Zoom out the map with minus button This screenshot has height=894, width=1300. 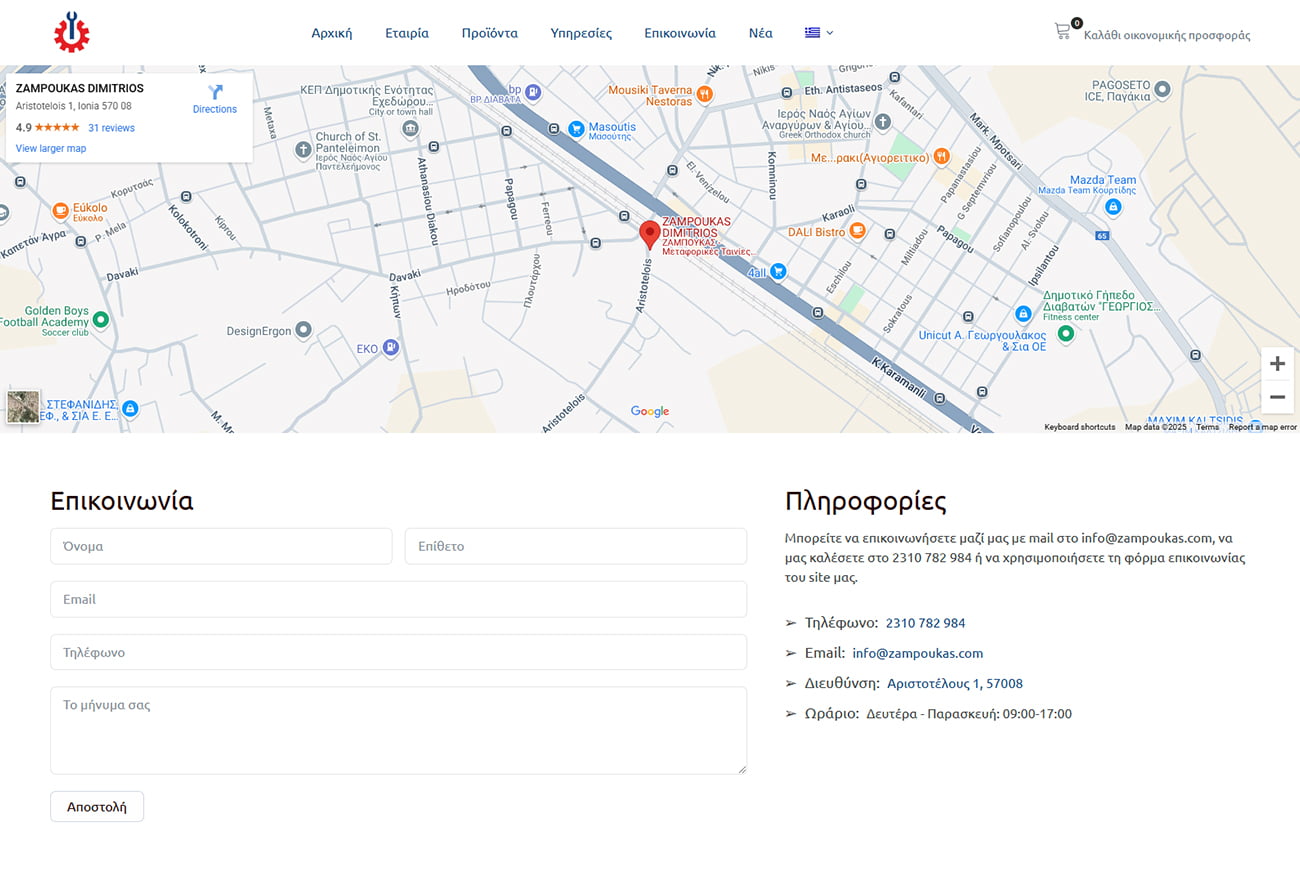(1277, 397)
